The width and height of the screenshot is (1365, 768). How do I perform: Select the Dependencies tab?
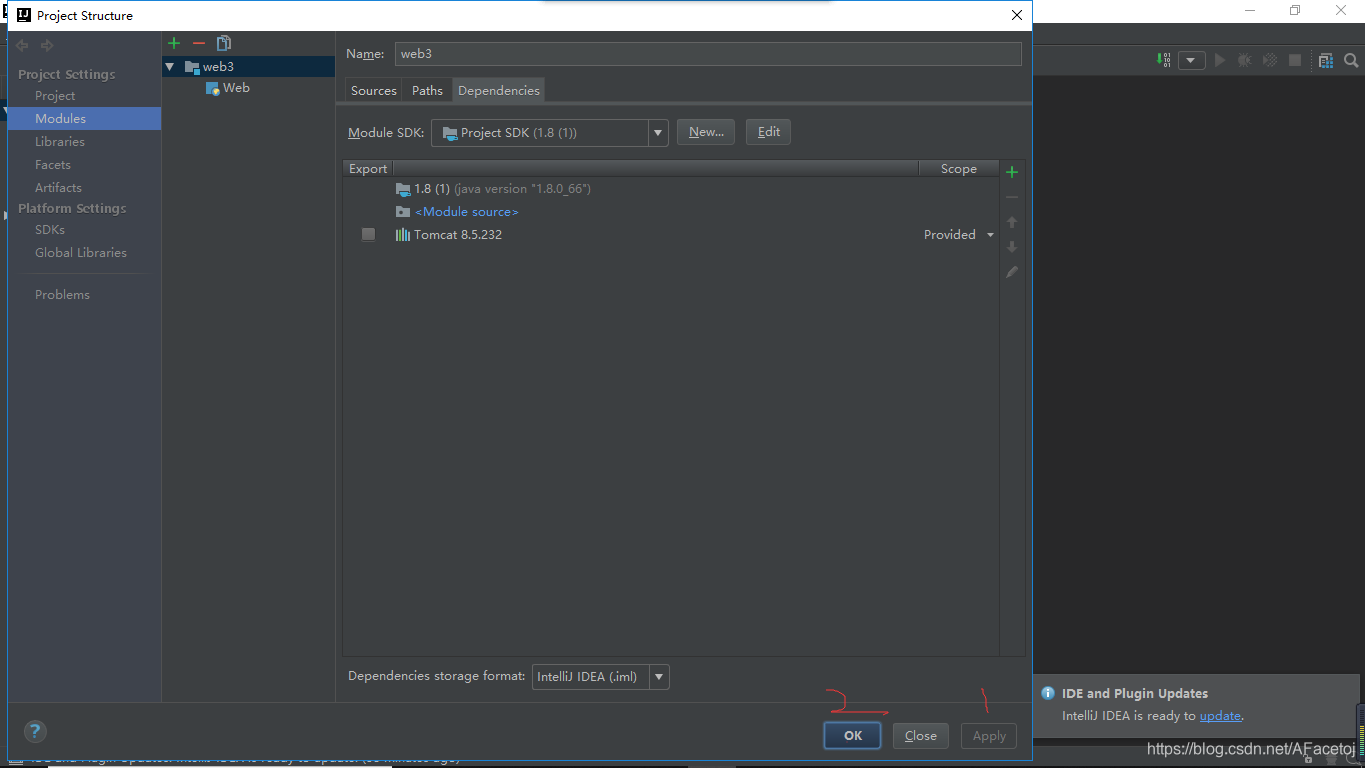(x=499, y=90)
